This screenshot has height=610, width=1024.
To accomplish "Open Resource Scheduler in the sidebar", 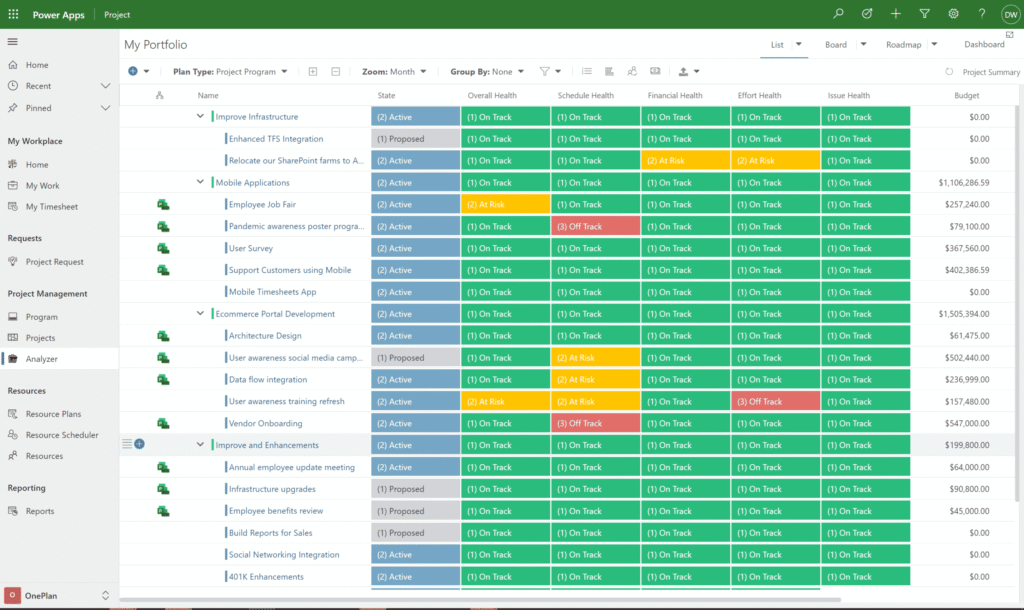I will [x=62, y=435].
